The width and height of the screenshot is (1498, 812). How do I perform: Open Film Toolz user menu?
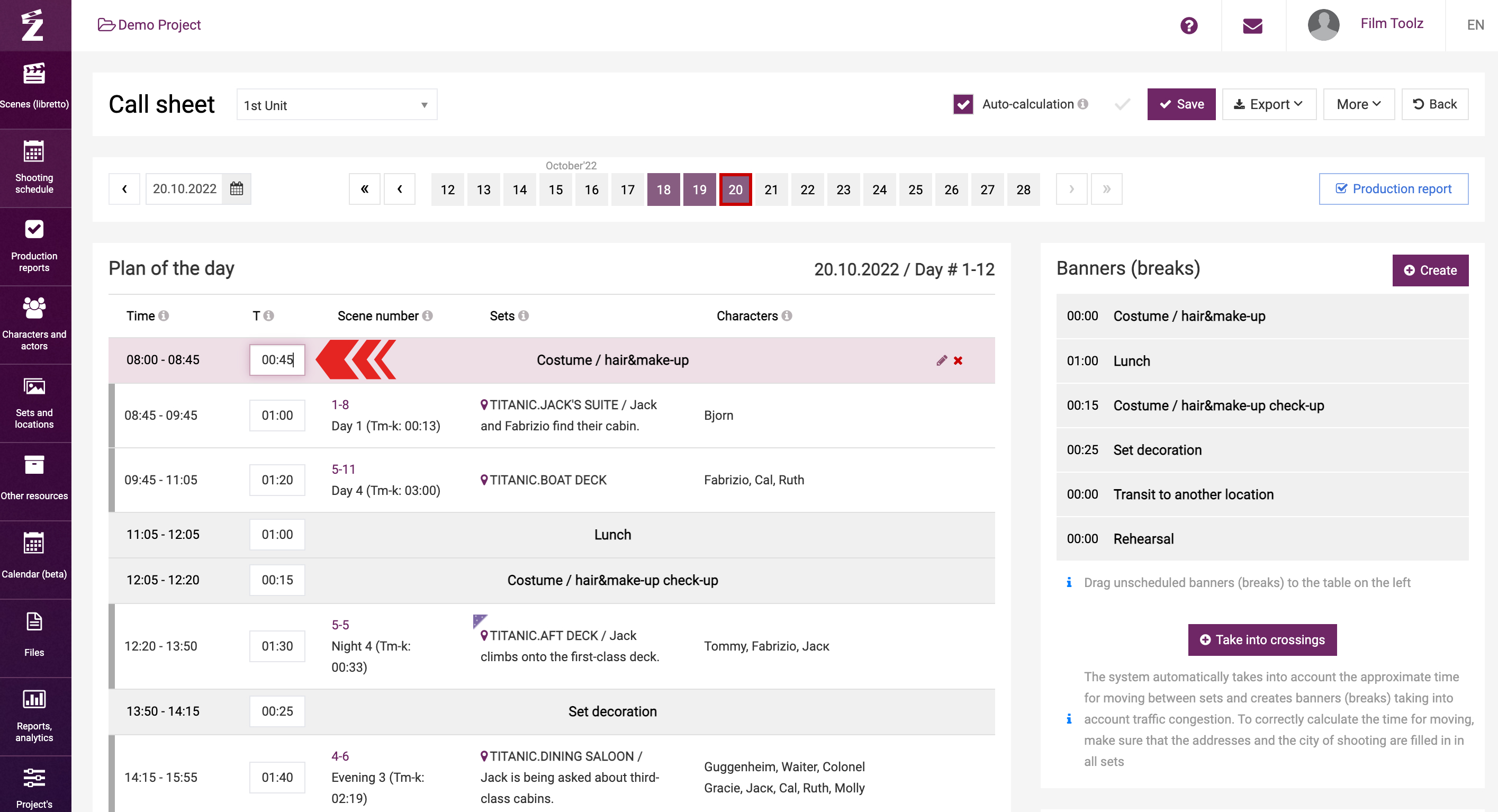(x=1392, y=23)
